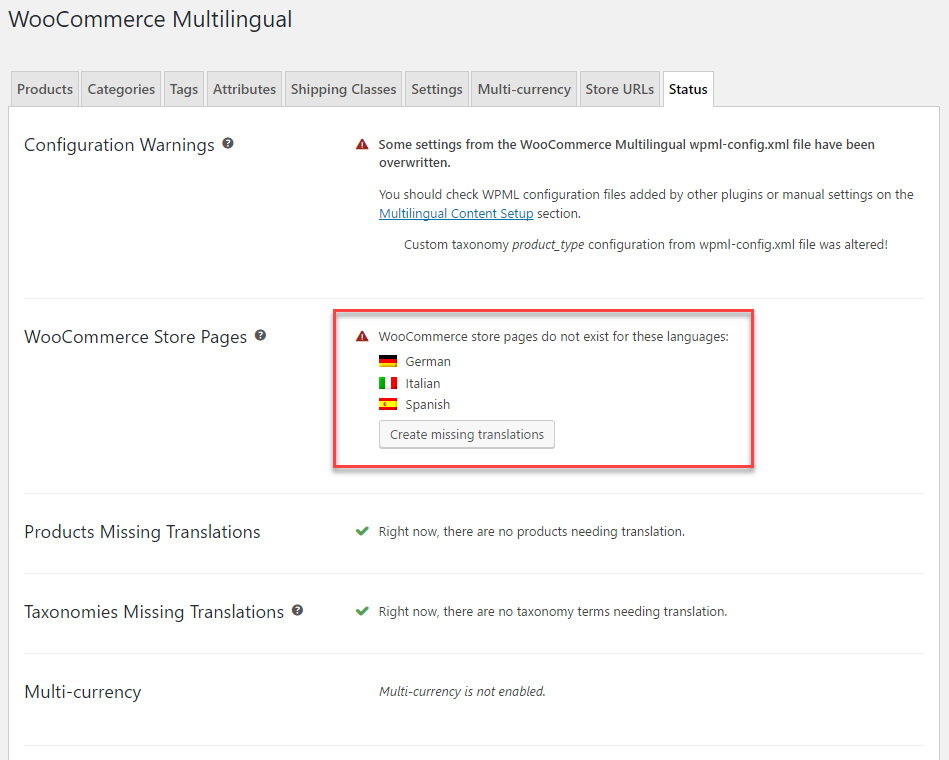Click green checkmark beside taxonomy terms message

pyautogui.click(x=362, y=611)
